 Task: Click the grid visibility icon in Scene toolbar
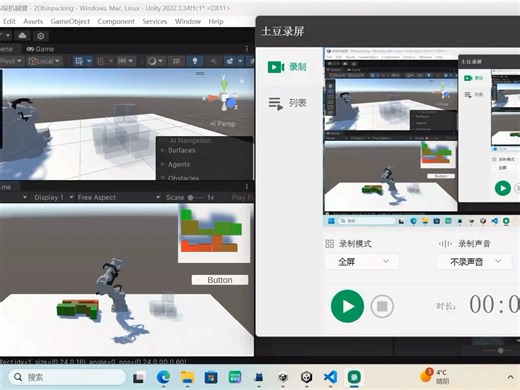(79, 61)
